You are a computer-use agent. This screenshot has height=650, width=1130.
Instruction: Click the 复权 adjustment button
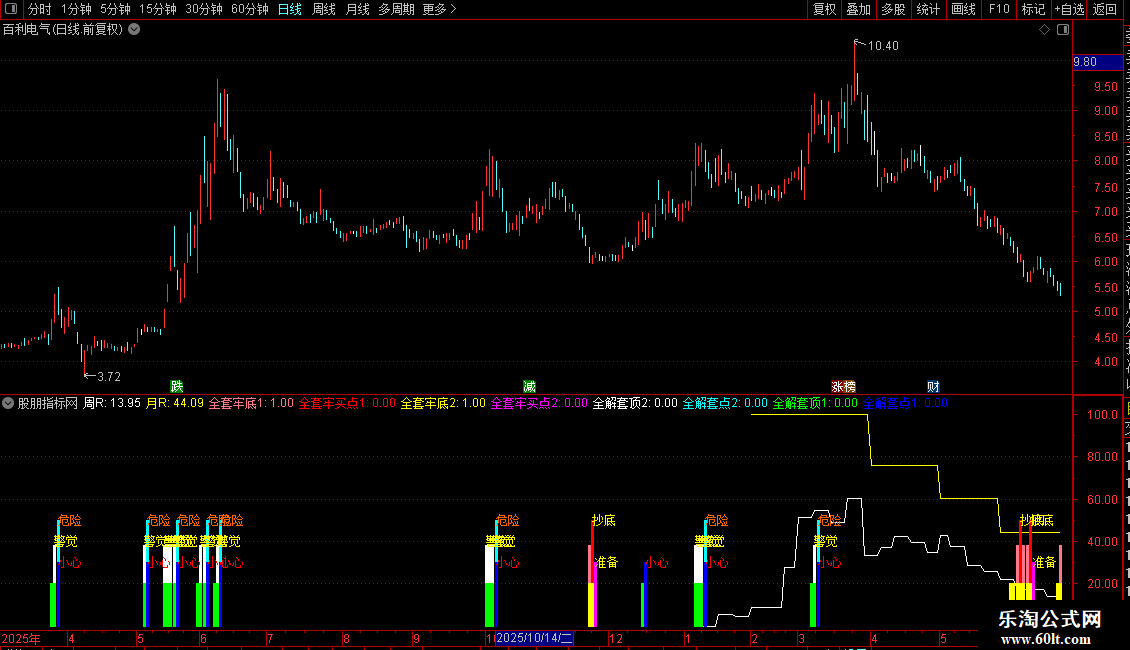[824, 9]
